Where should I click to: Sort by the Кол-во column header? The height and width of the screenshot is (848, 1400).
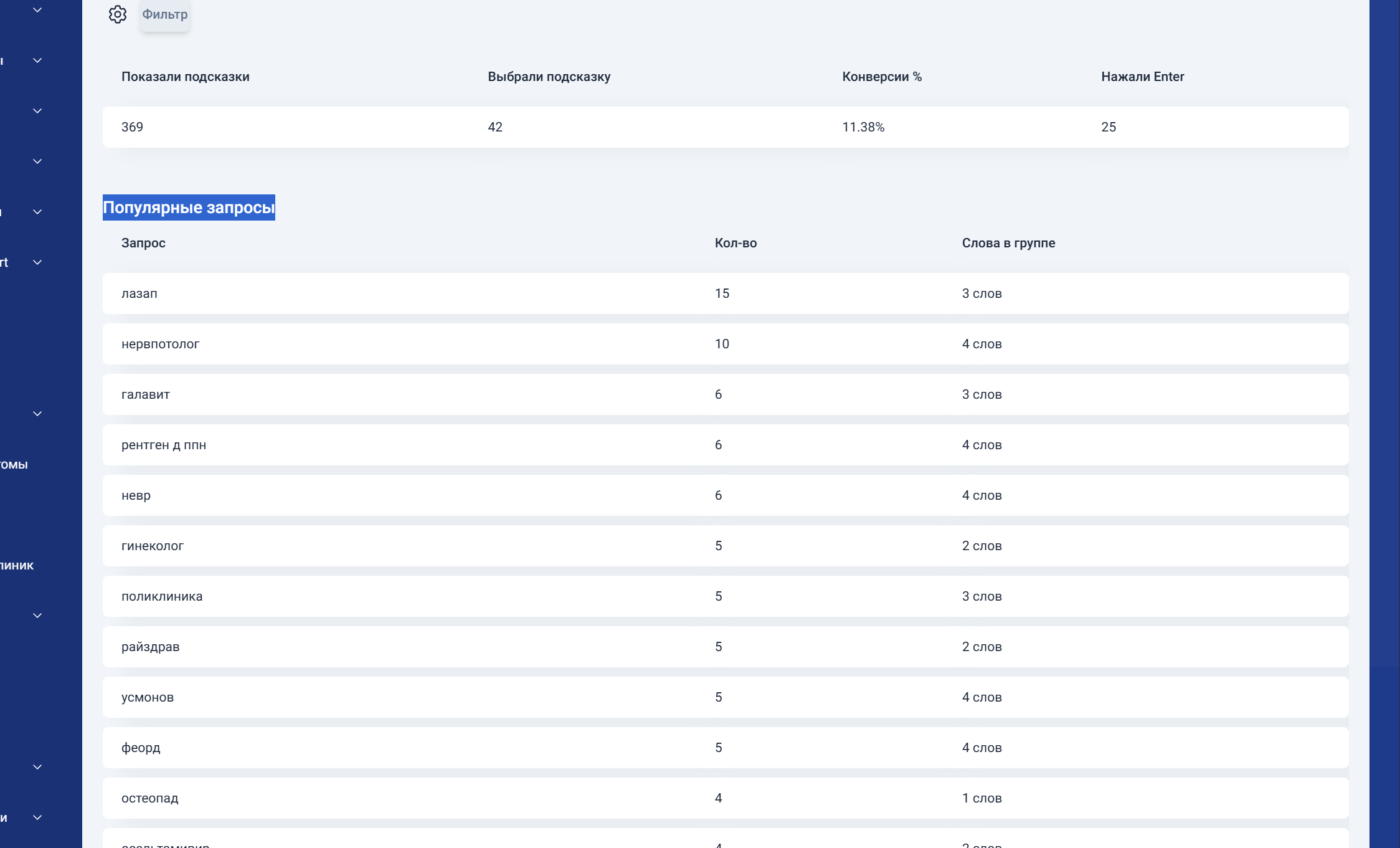point(735,243)
